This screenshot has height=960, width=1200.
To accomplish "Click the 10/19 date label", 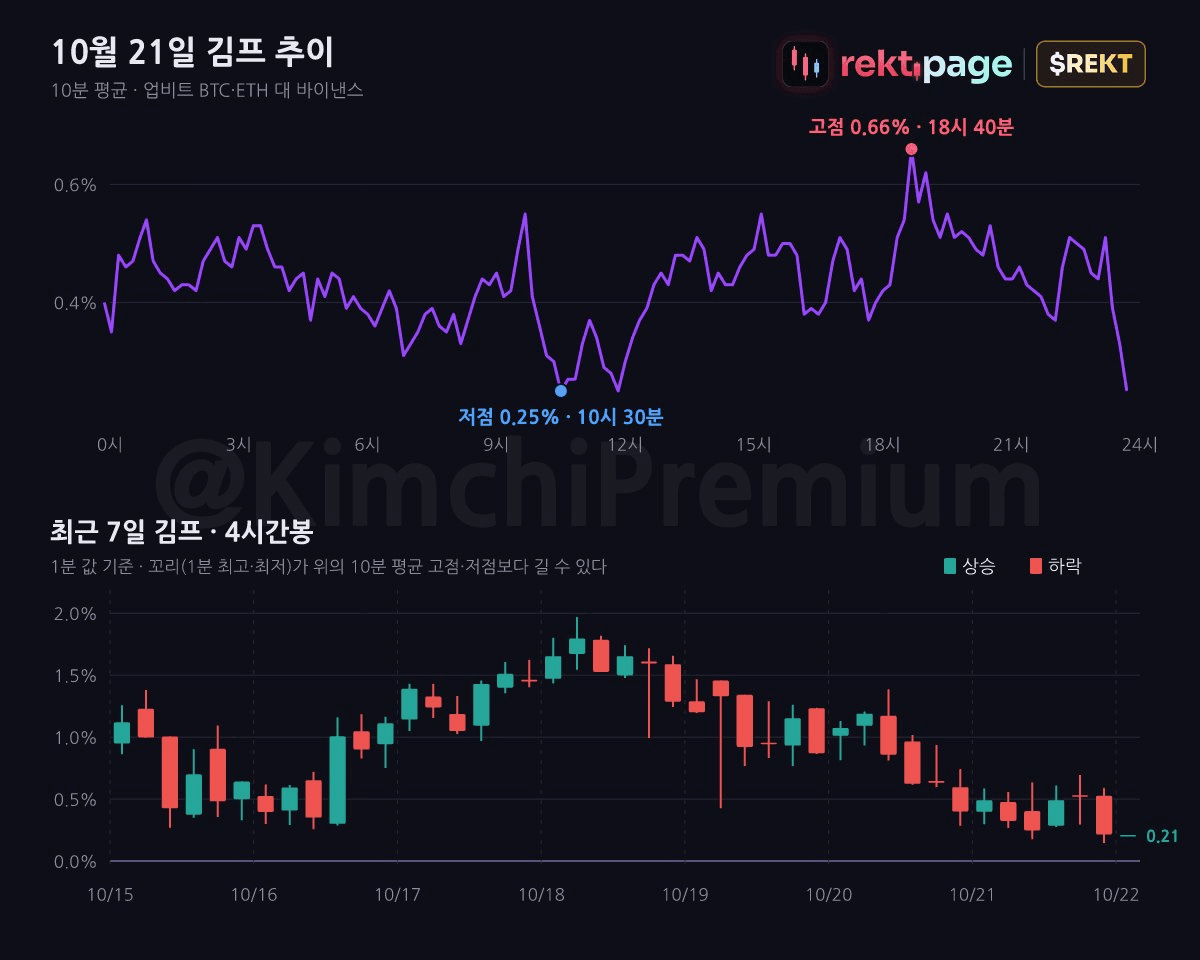I will tap(684, 893).
